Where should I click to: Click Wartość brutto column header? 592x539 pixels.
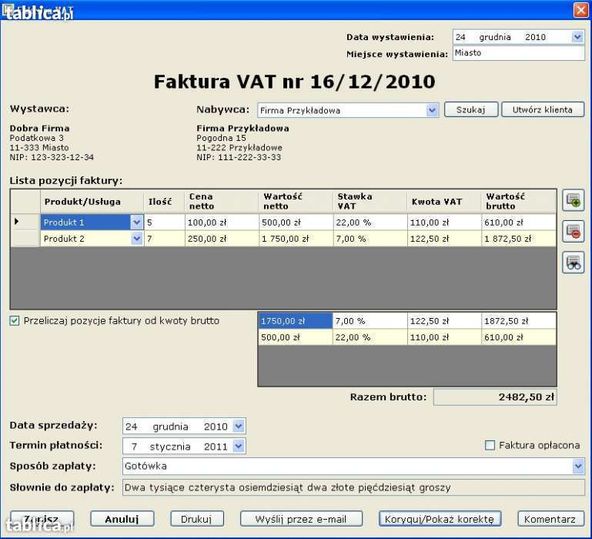[x=519, y=202]
